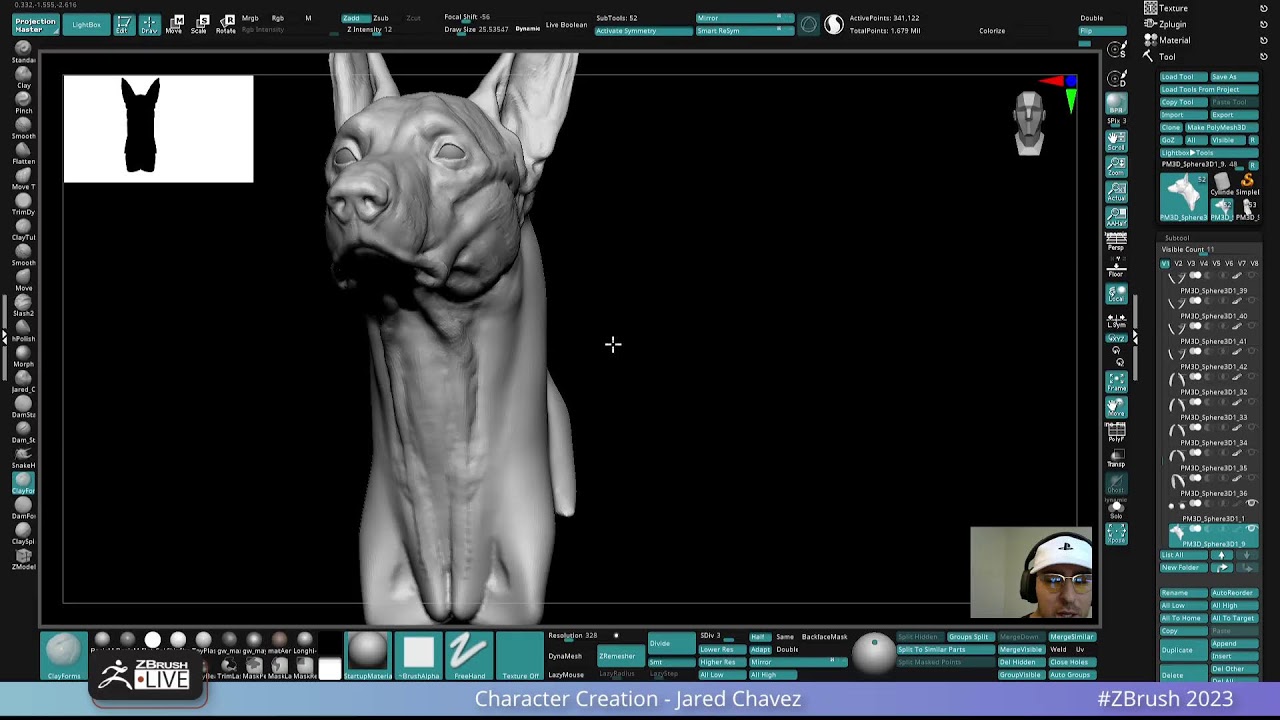The height and width of the screenshot is (720, 1280).
Task: Open the BrushAlpha selector
Action: [x=419, y=654]
